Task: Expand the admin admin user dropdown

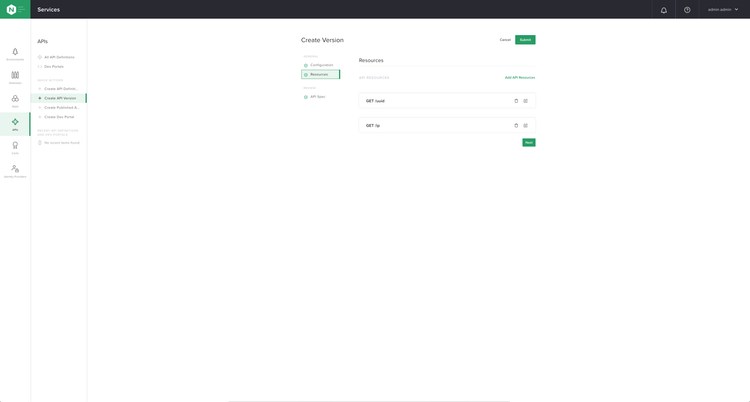Action: pyautogui.click(x=723, y=10)
